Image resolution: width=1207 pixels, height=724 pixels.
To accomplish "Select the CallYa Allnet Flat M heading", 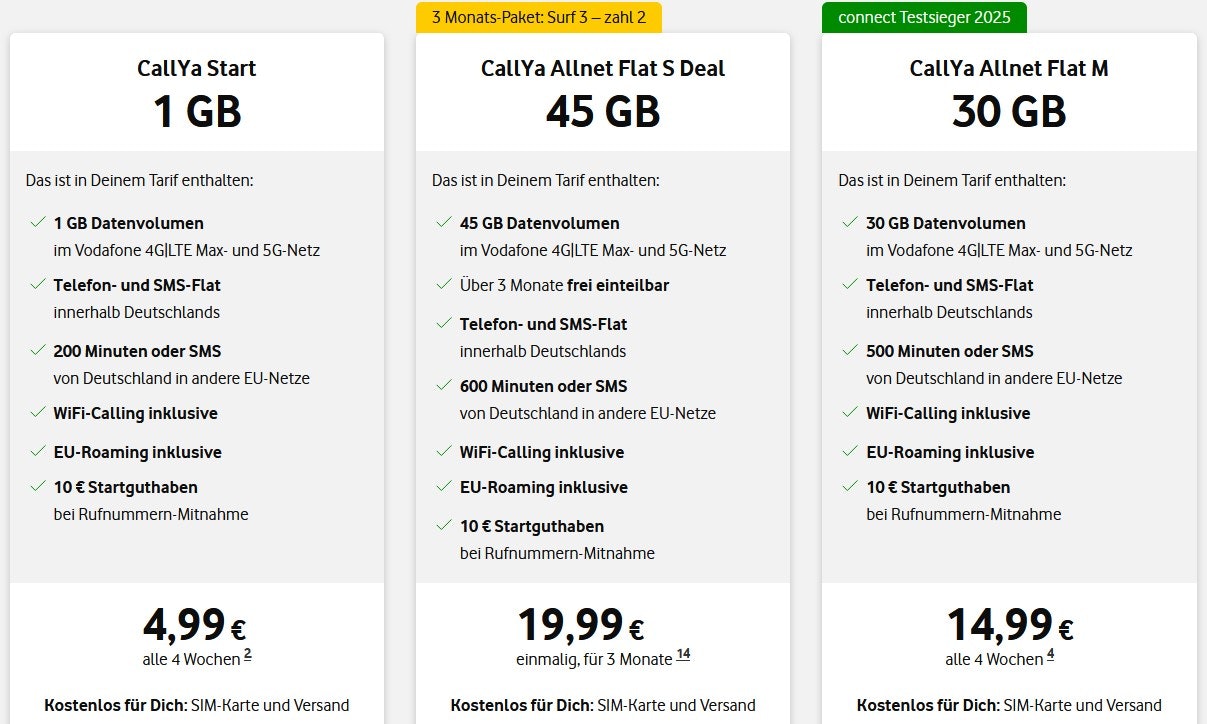I will 1009,68.
